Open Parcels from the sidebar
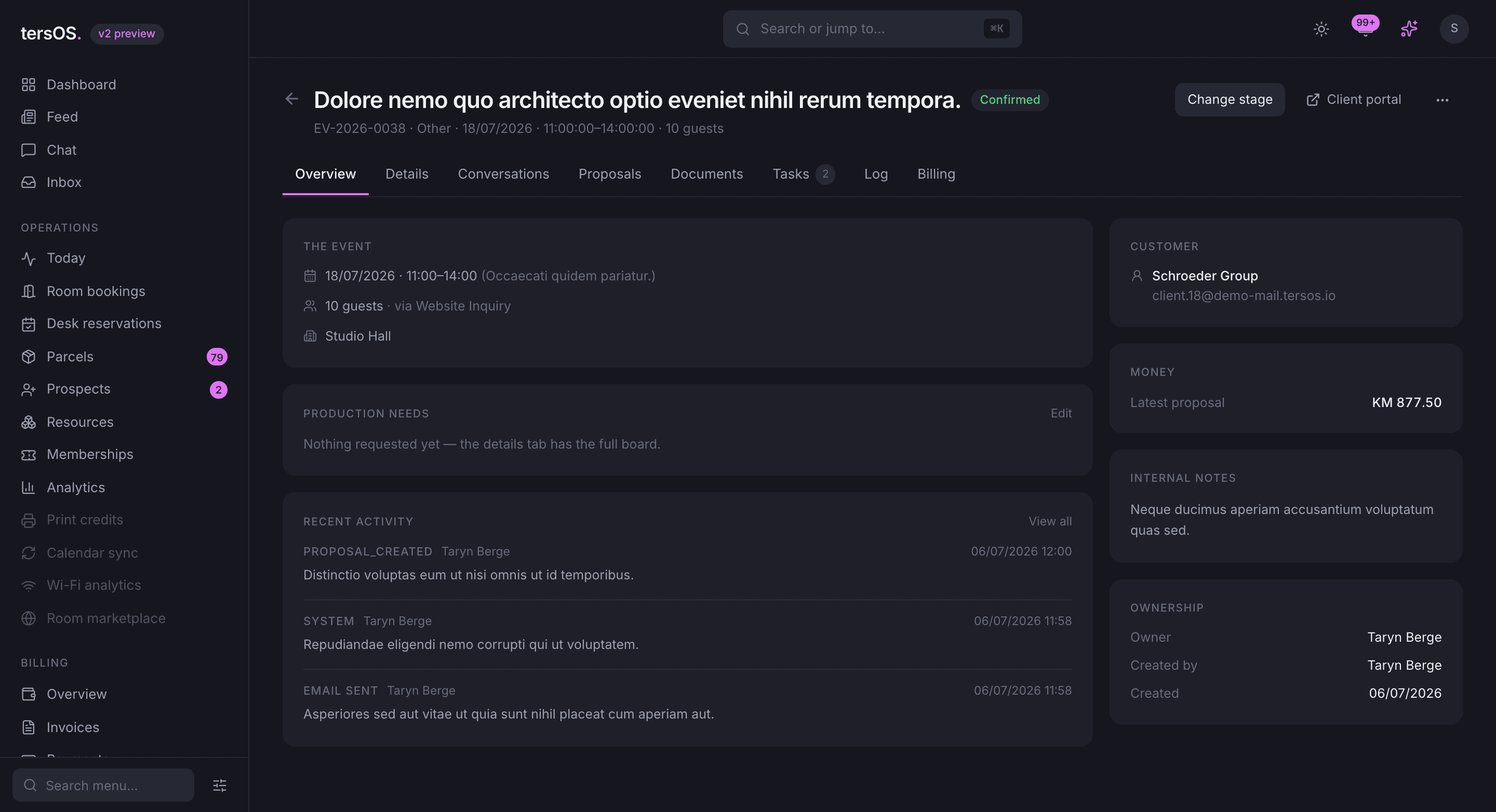 tap(124, 357)
